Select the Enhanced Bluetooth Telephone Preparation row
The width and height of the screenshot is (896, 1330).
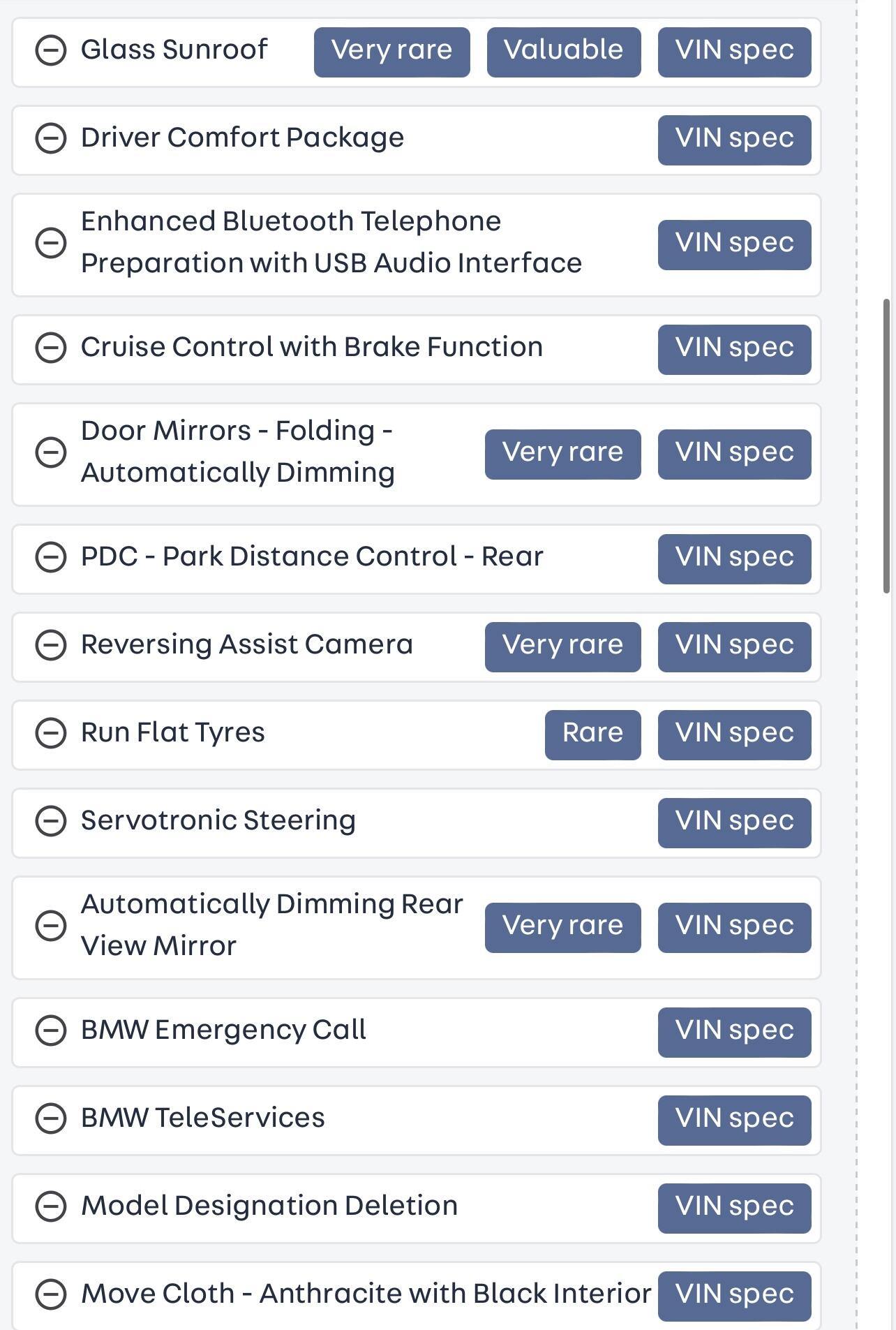[331, 243]
